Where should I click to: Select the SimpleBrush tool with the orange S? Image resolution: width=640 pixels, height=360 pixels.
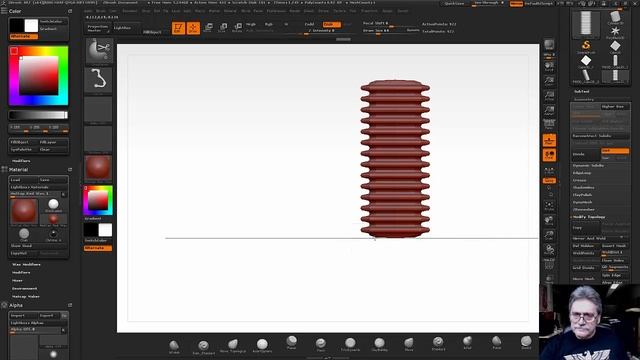(x=586, y=46)
